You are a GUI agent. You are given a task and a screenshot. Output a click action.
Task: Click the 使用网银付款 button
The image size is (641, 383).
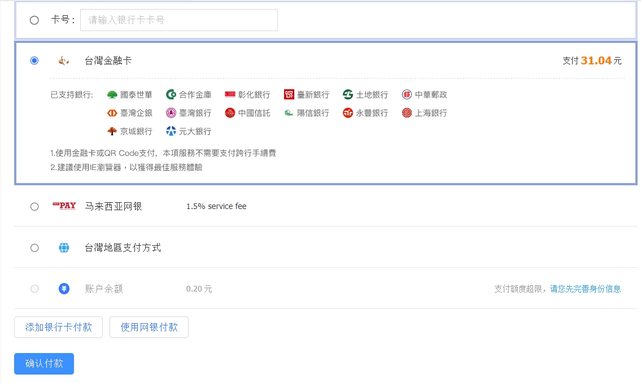pyautogui.click(x=149, y=327)
